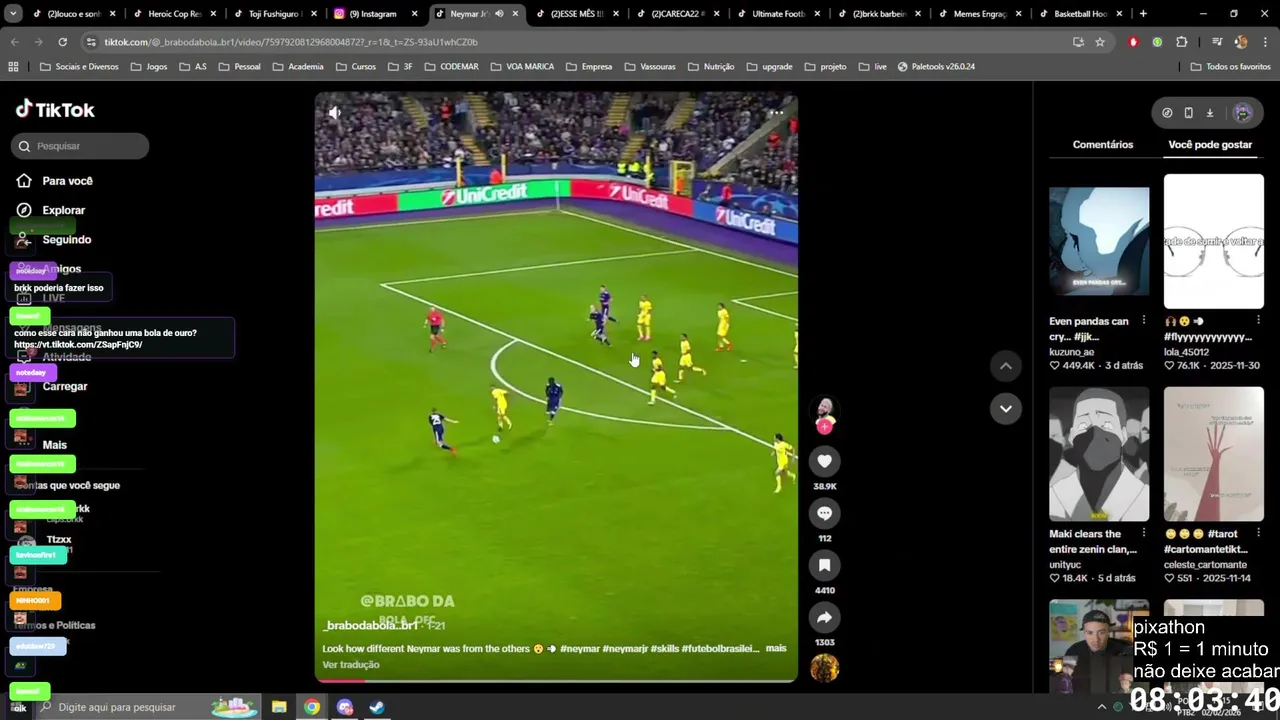This screenshot has height=720, width=1280.
Task: Open profile avatar in top right pill
Action: [1243, 113]
